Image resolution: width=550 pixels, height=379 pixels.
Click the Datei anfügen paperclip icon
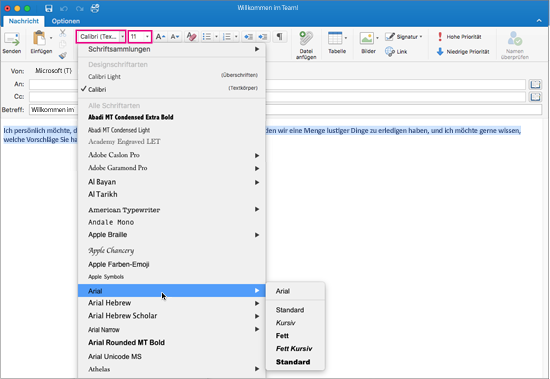(306, 39)
